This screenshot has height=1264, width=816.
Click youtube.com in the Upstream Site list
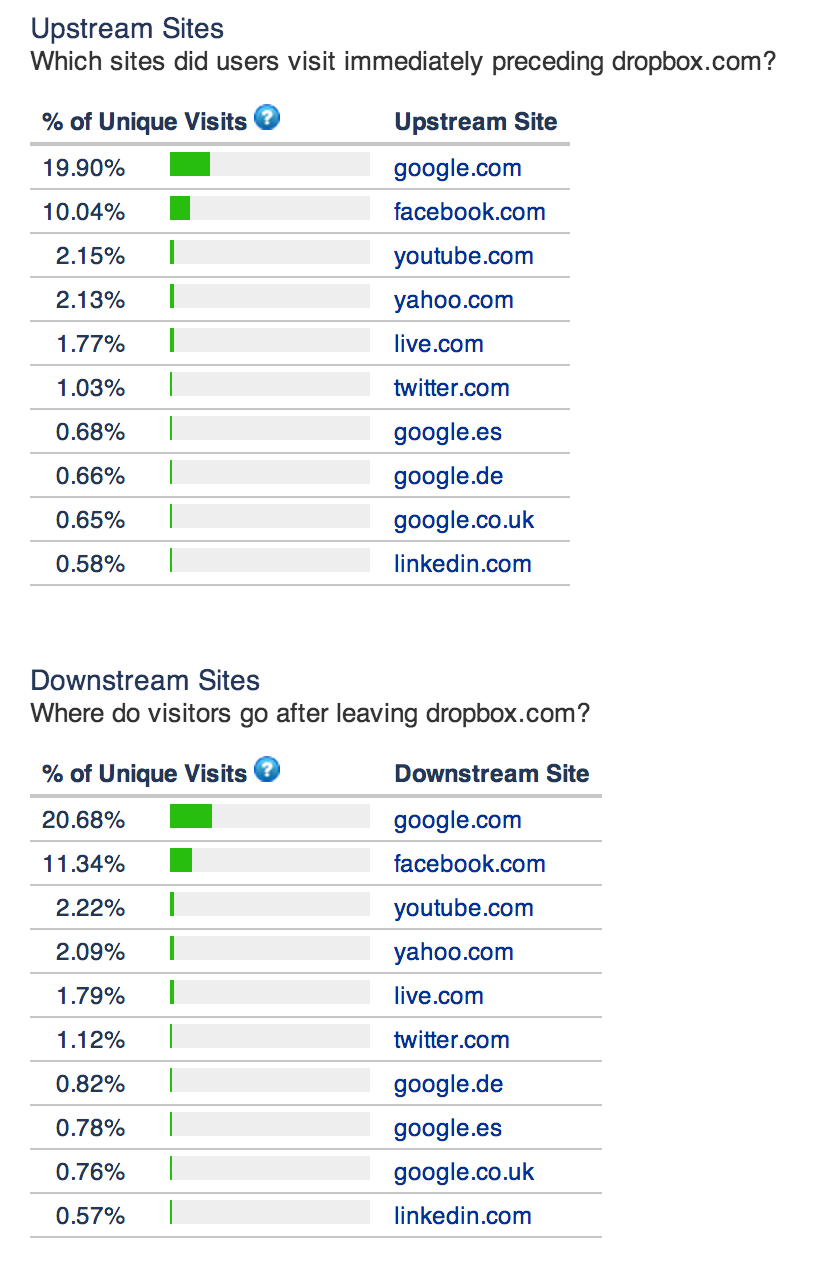tap(464, 256)
